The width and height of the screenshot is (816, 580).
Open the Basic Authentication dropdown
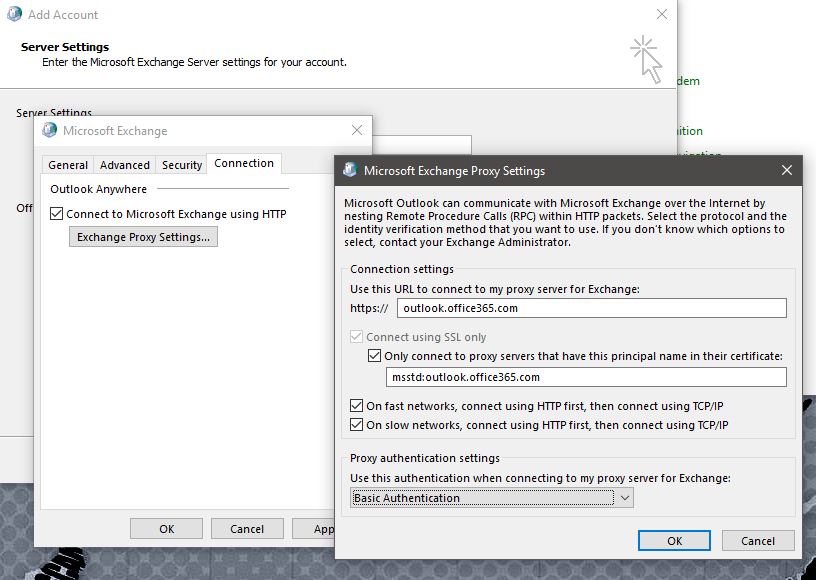(492, 498)
